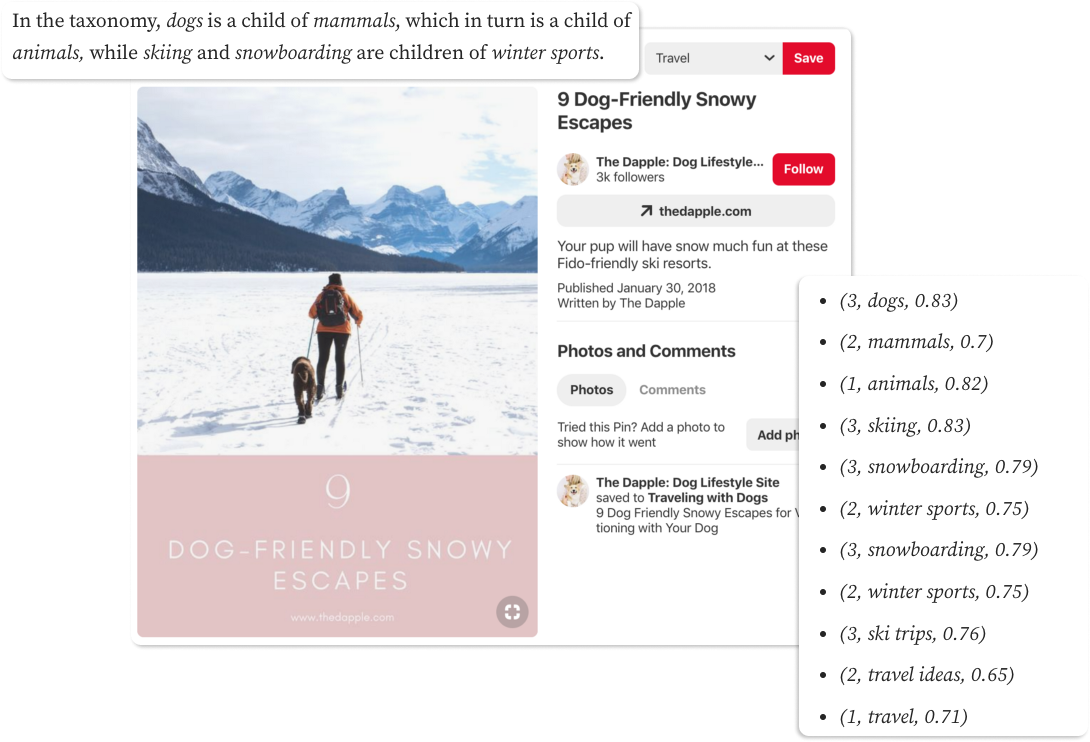This screenshot has height=742, width=1090.
Task: Open the commenter avatar near saved note
Action: click(x=574, y=491)
